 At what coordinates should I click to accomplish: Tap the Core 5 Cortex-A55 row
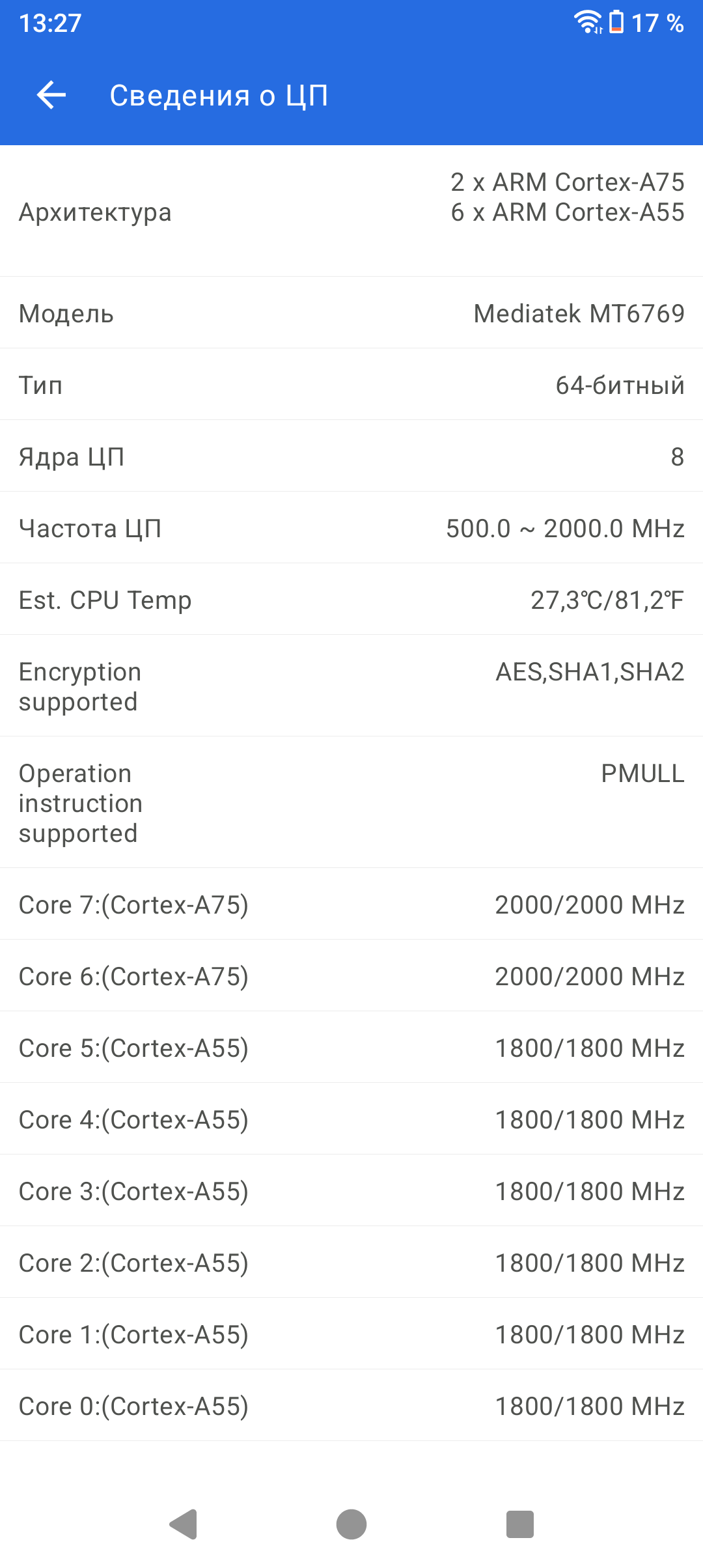(x=351, y=1048)
